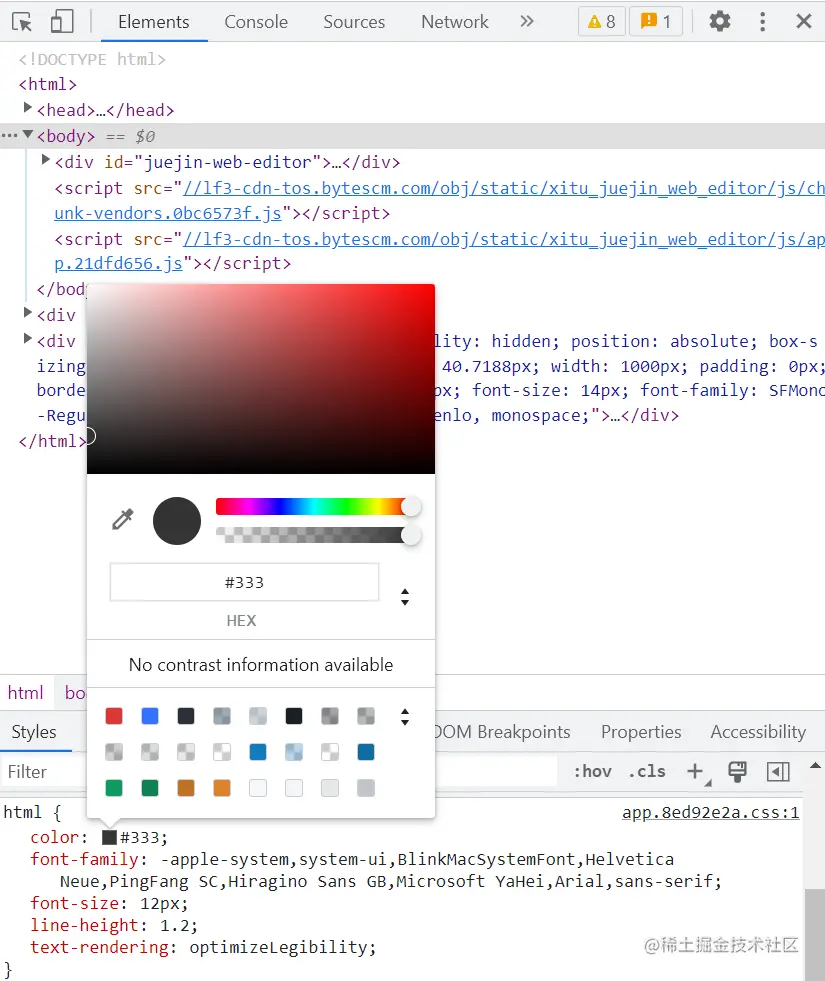Expand the head element node
Screen dimensions: 825x981
[x=28, y=108]
